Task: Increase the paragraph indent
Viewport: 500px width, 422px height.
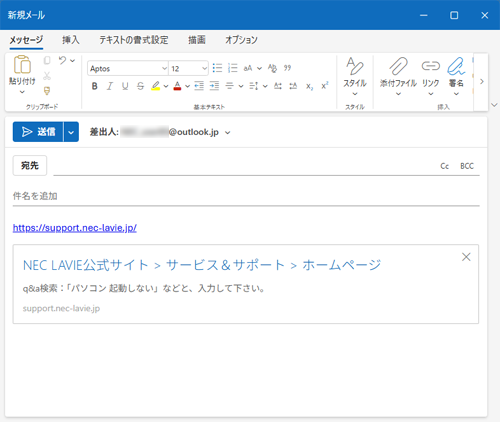Action: pyautogui.click(x=214, y=86)
